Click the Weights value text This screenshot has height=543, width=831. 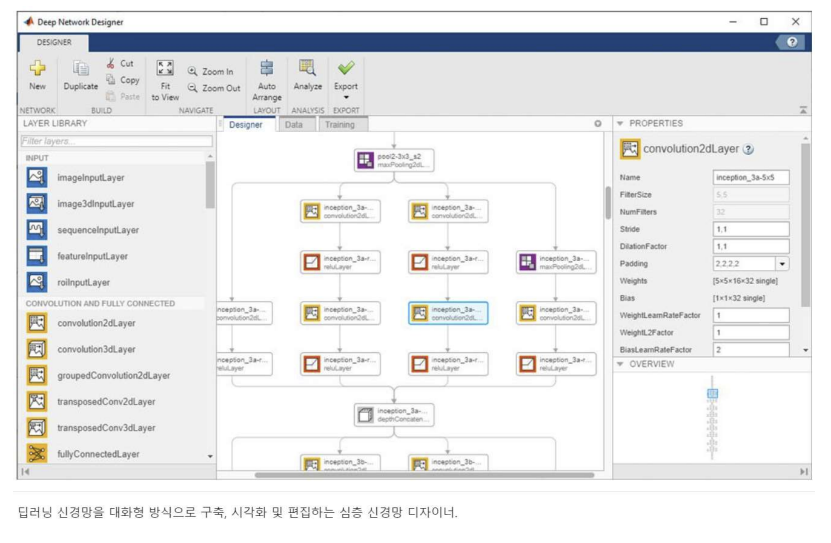[745, 281]
